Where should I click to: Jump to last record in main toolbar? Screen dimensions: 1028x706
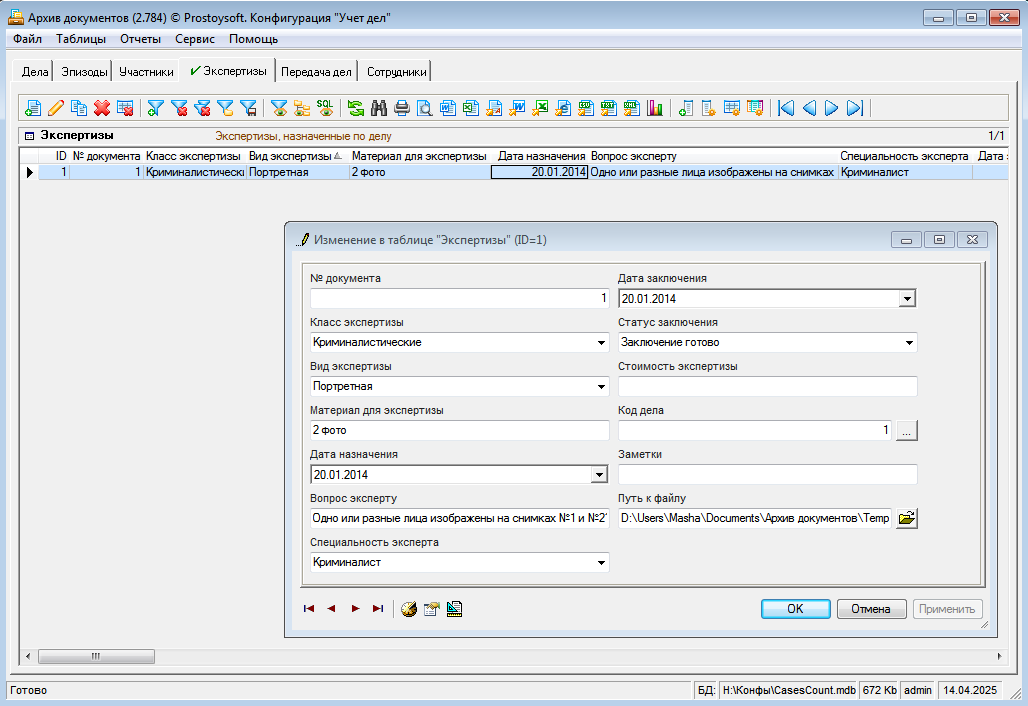coord(855,108)
